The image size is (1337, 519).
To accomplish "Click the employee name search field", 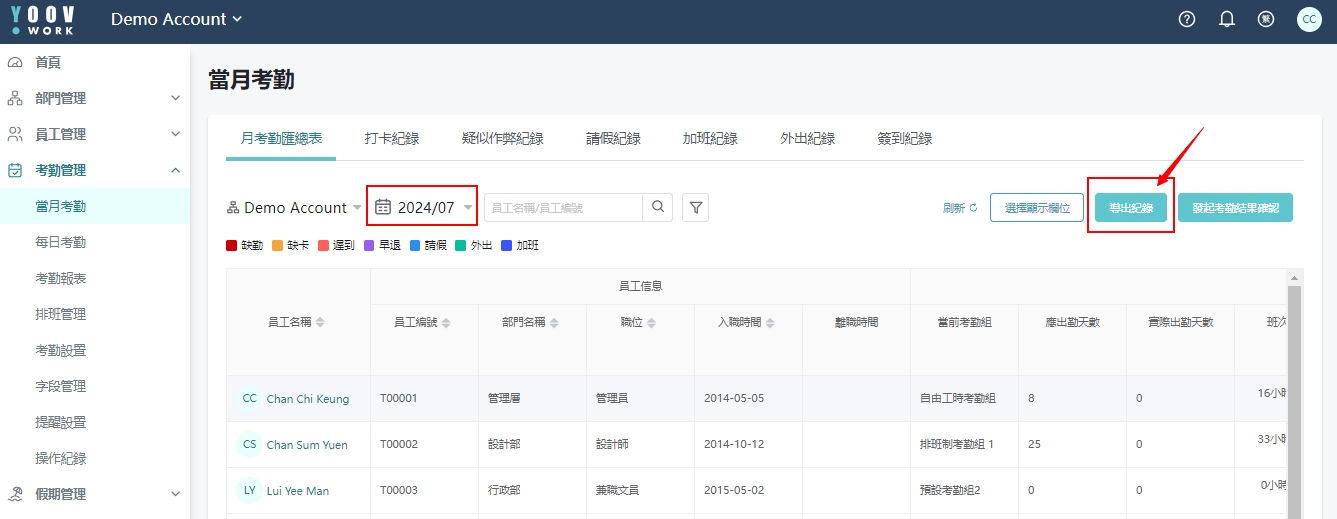I will click(563, 208).
